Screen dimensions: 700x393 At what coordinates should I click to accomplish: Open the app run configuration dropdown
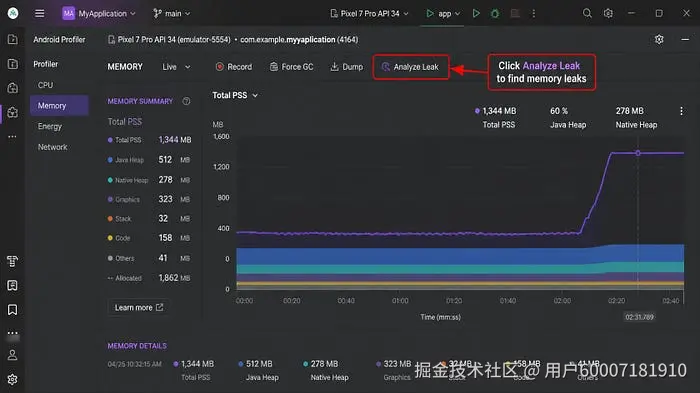pos(443,13)
